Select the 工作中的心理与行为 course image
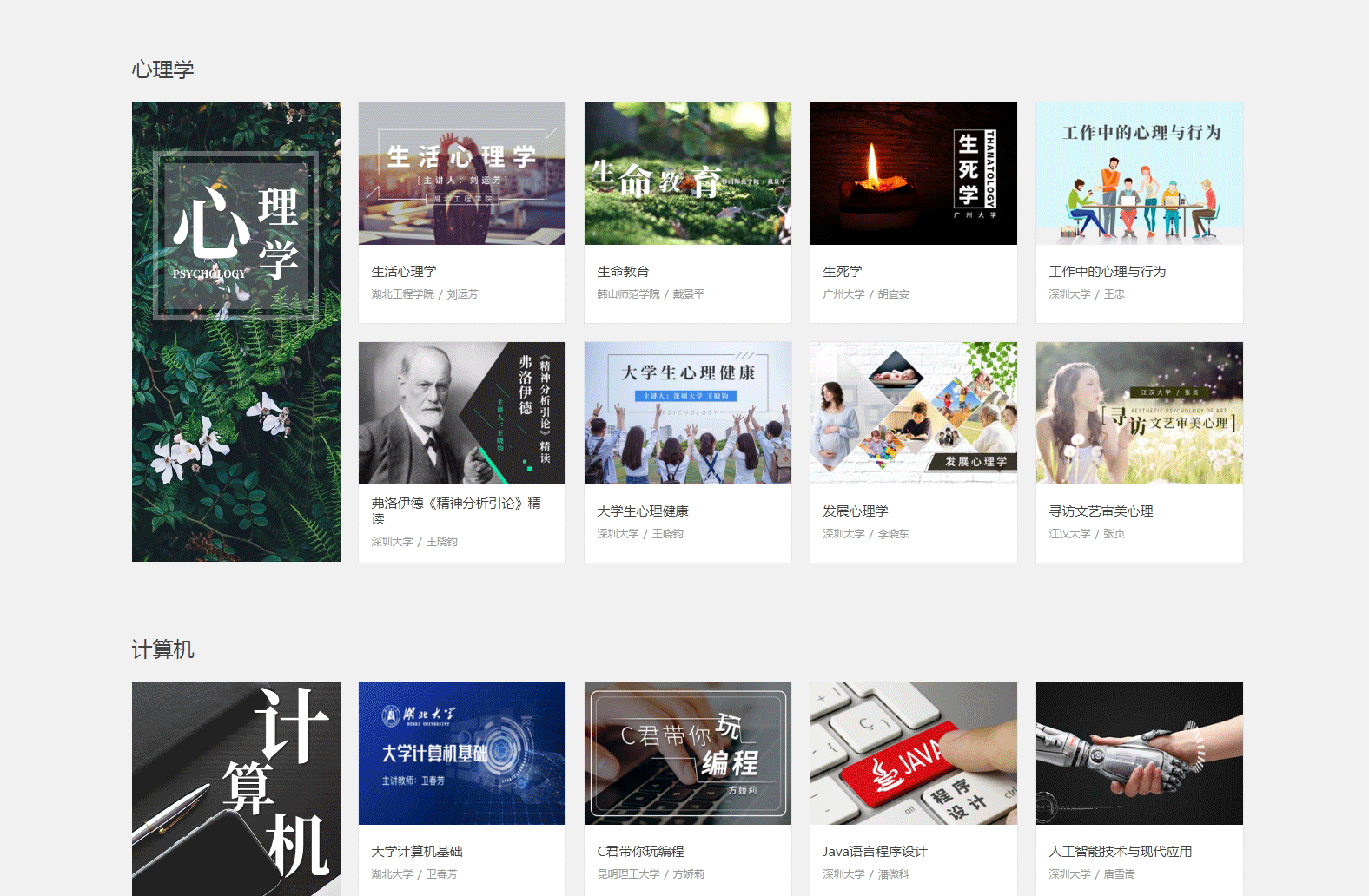 (1139, 174)
